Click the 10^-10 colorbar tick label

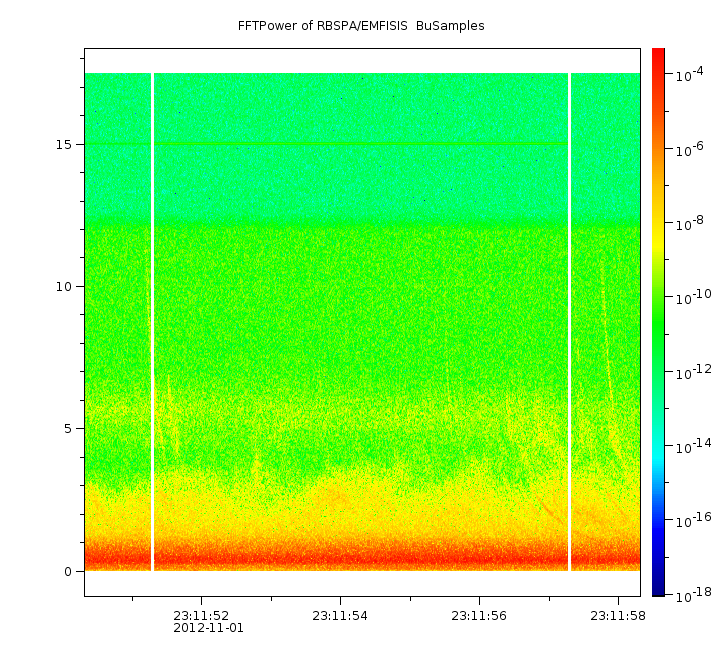click(x=690, y=298)
